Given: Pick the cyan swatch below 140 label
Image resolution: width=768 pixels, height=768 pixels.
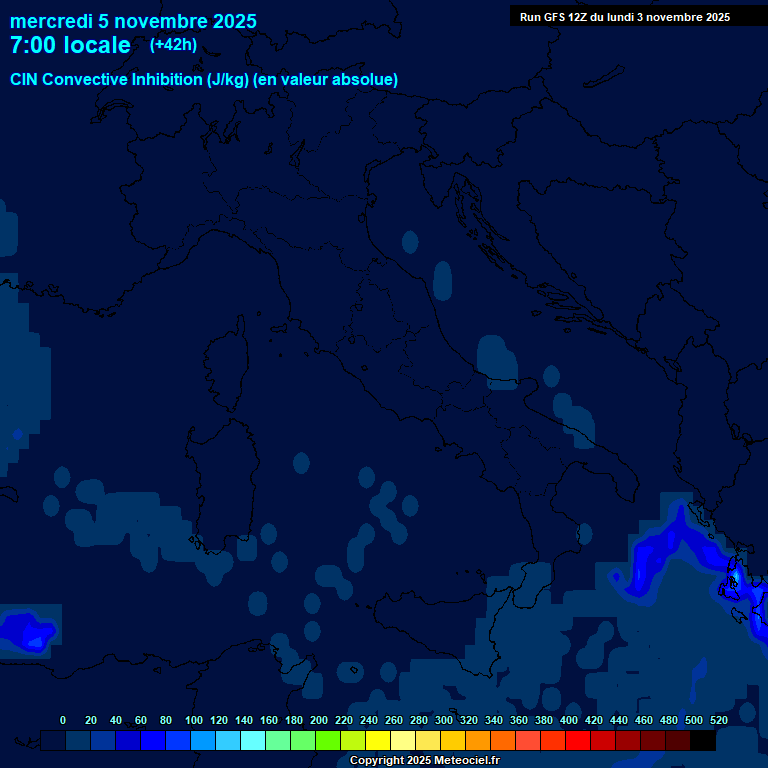Looking at the screenshot, I should (x=253, y=740).
